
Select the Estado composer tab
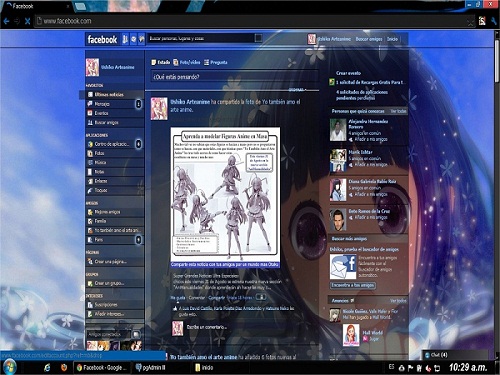click(x=161, y=62)
